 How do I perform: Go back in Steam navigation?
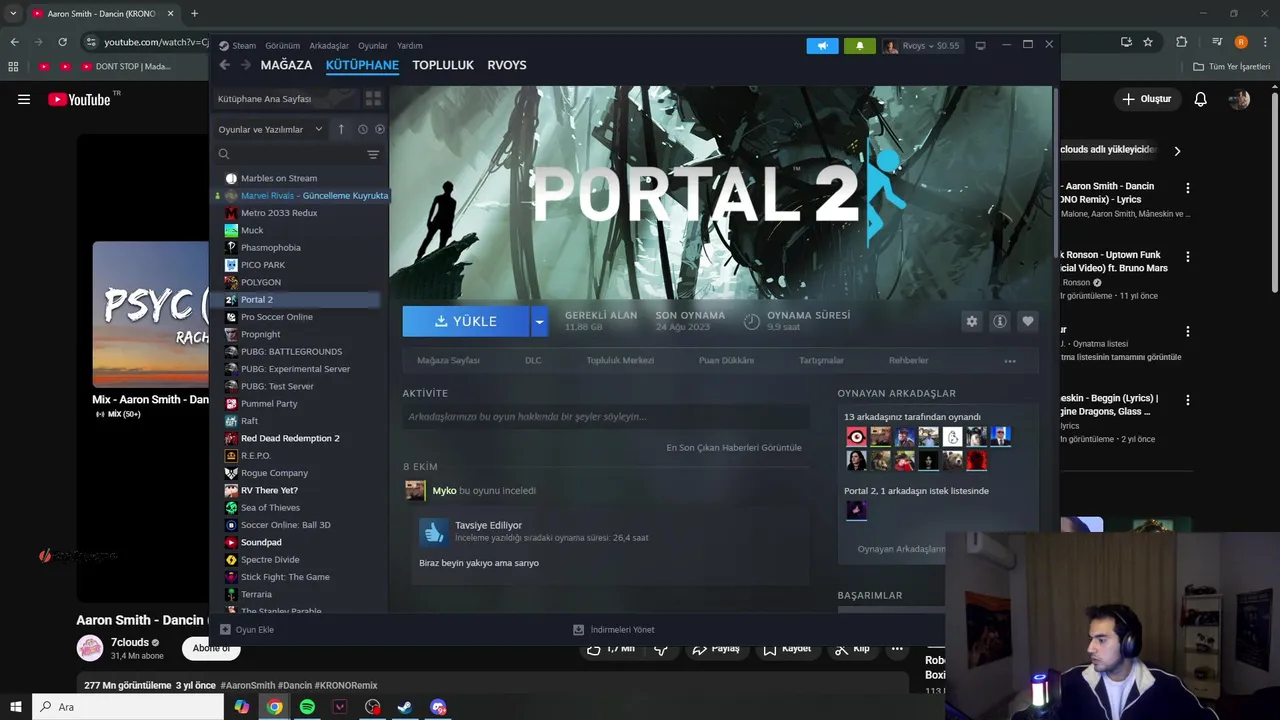coord(224,65)
